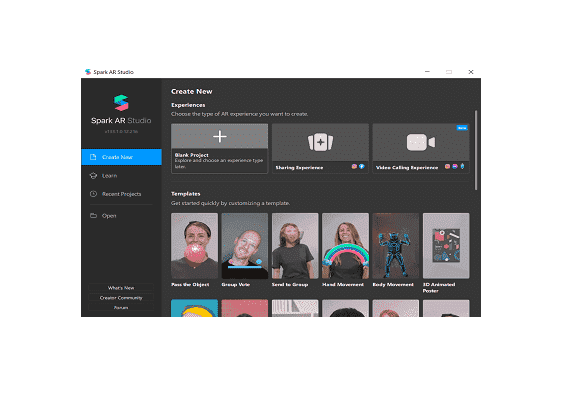Image resolution: width=577 pixels, height=411 pixels.
Task: Click the New badge on Video Calling card
Action: tap(462, 128)
